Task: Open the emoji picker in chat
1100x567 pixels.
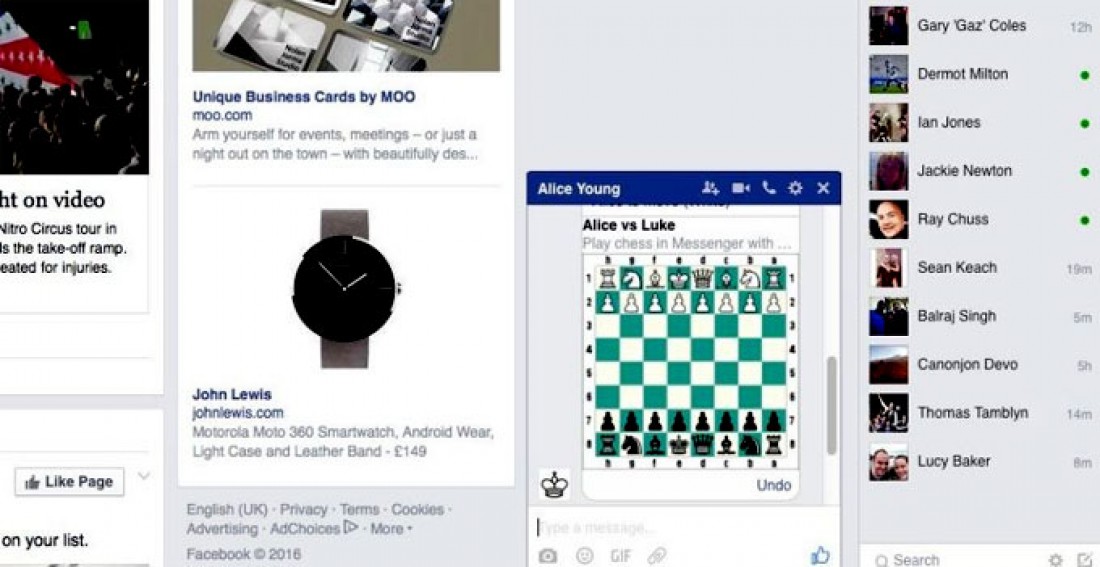Action: [584, 556]
